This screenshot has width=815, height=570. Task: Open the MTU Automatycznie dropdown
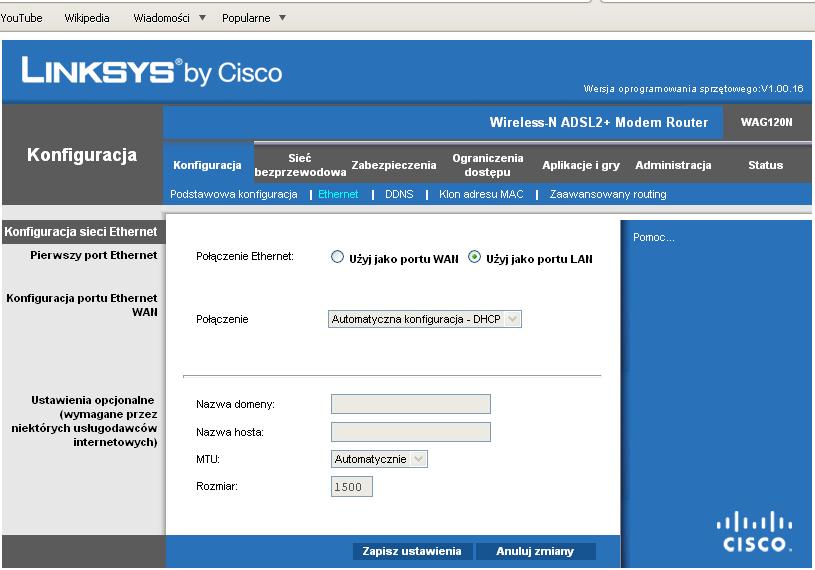coord(379,459)
